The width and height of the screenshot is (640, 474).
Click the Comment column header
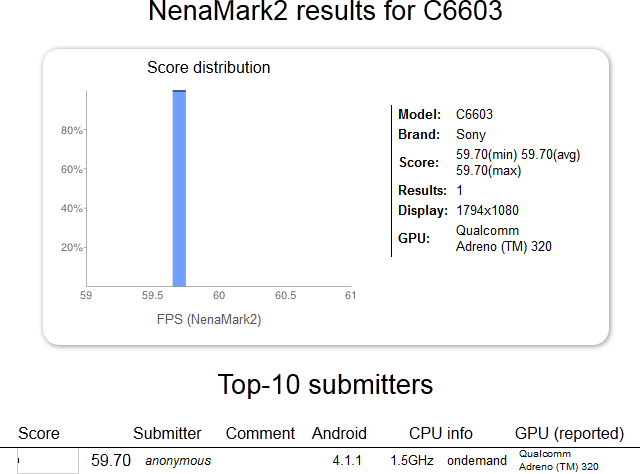(x=260, y=433)
